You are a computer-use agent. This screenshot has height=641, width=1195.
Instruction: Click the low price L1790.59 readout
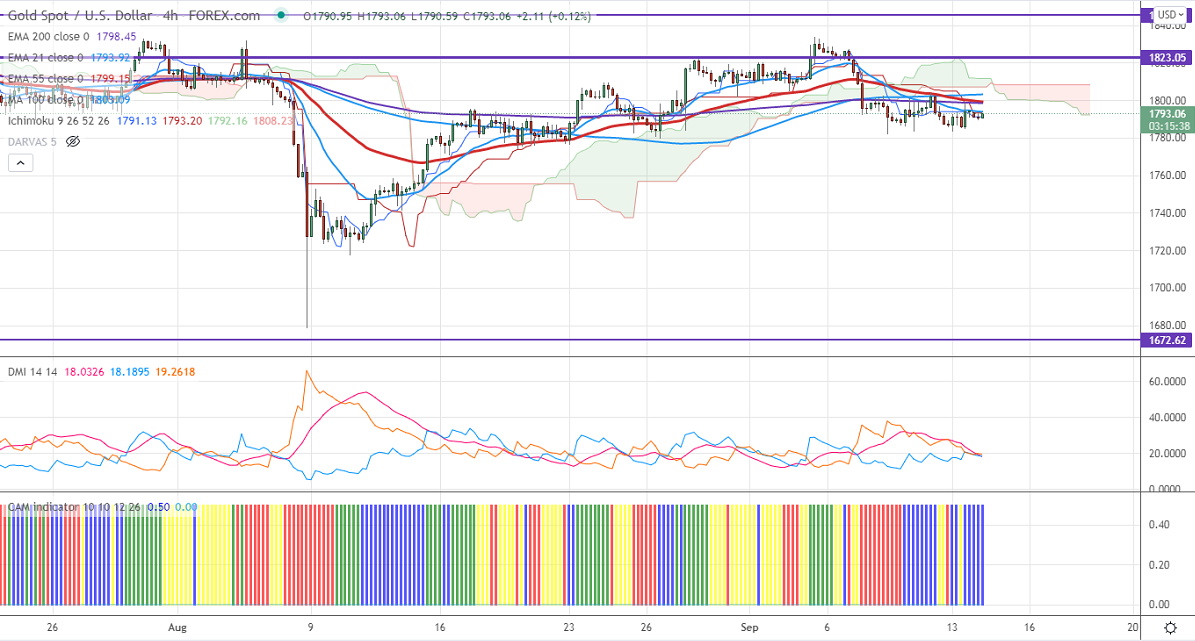coord(434,15)
